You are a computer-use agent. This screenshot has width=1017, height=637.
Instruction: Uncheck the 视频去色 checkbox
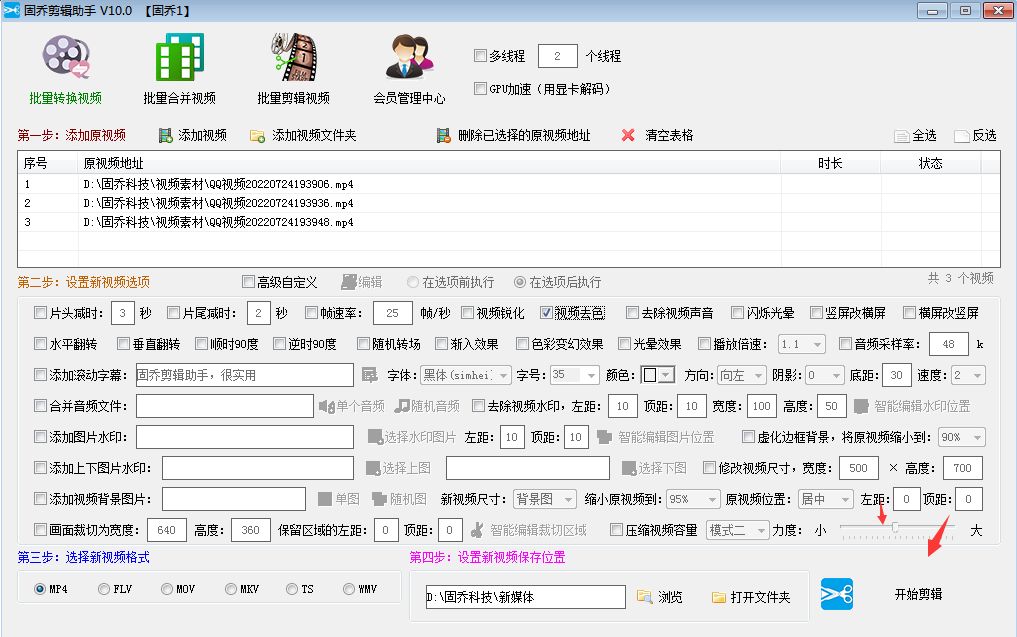click(546, 313)
